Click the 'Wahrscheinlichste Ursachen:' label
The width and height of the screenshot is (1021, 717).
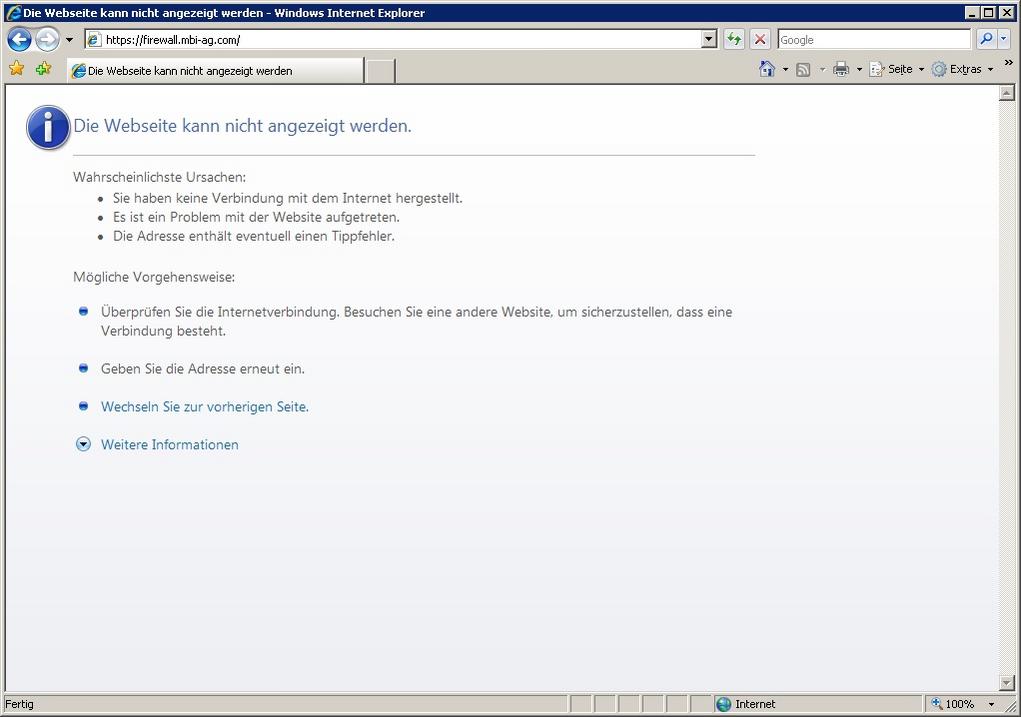[160, 177]
